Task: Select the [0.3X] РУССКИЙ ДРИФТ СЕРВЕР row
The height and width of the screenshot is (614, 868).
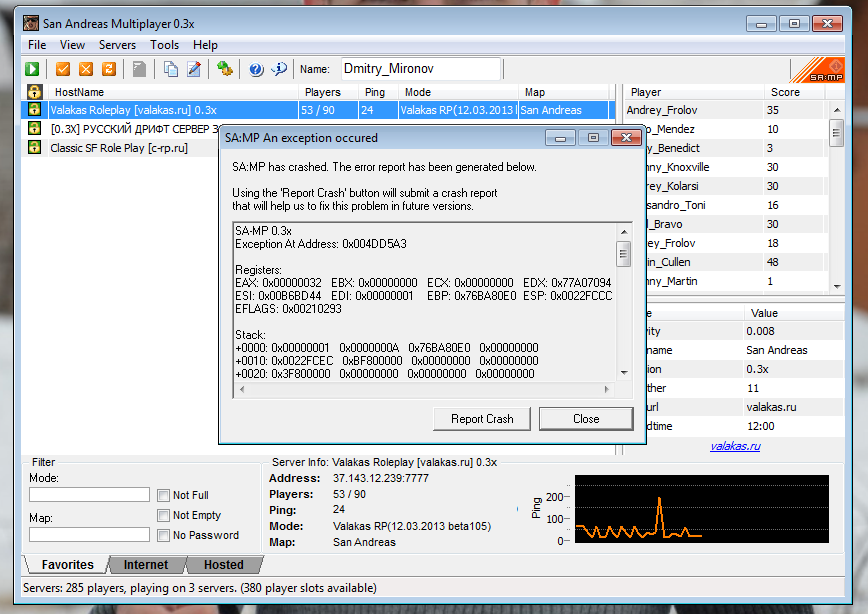Action: (133, 128)
